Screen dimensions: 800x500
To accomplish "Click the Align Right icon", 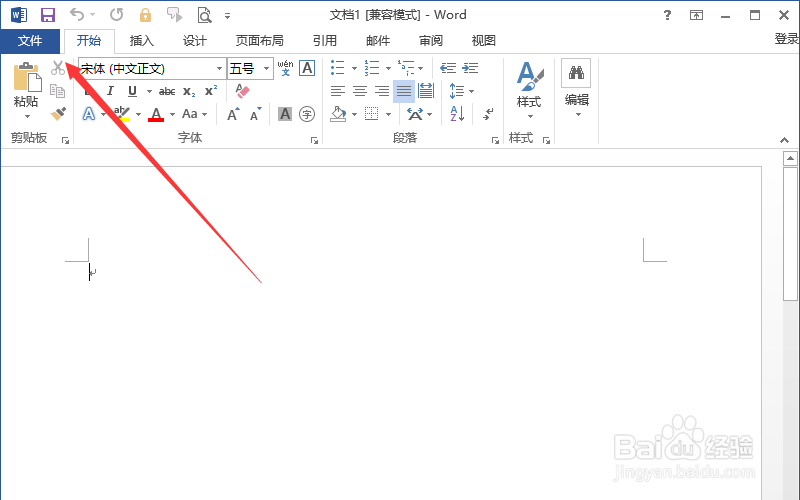I will [382, 91].
